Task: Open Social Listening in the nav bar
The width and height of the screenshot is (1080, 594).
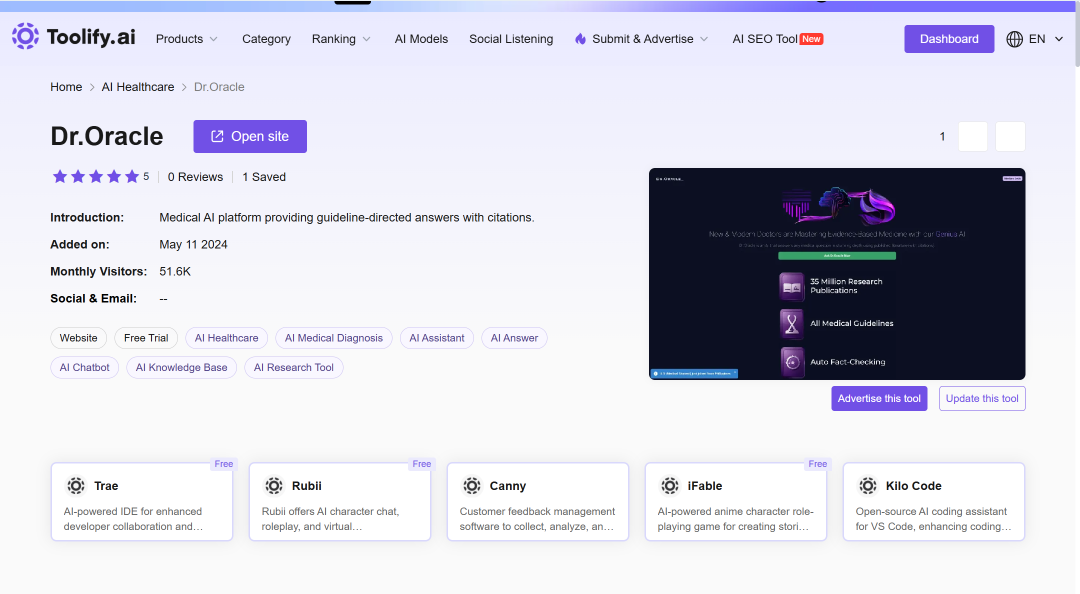Action: tap(511, 39)
